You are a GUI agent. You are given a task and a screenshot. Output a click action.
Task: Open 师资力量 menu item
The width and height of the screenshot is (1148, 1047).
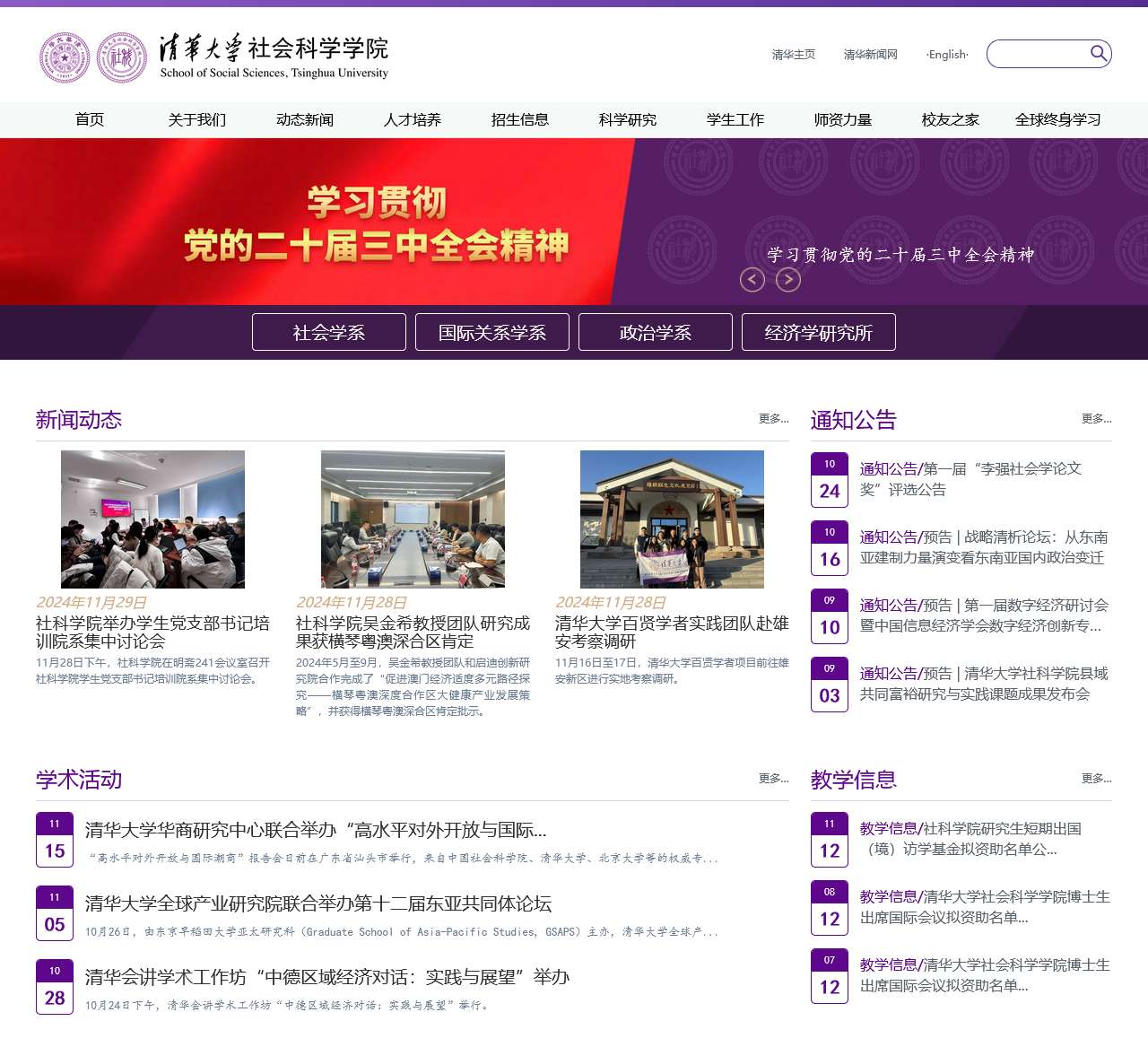[843, 119]
